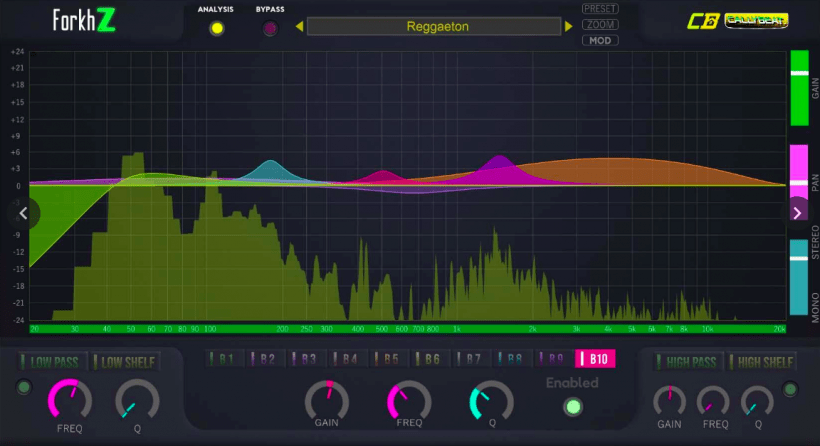Select the B10 band tab
This screenshot has width=820, height=446.
pos(596,359)
